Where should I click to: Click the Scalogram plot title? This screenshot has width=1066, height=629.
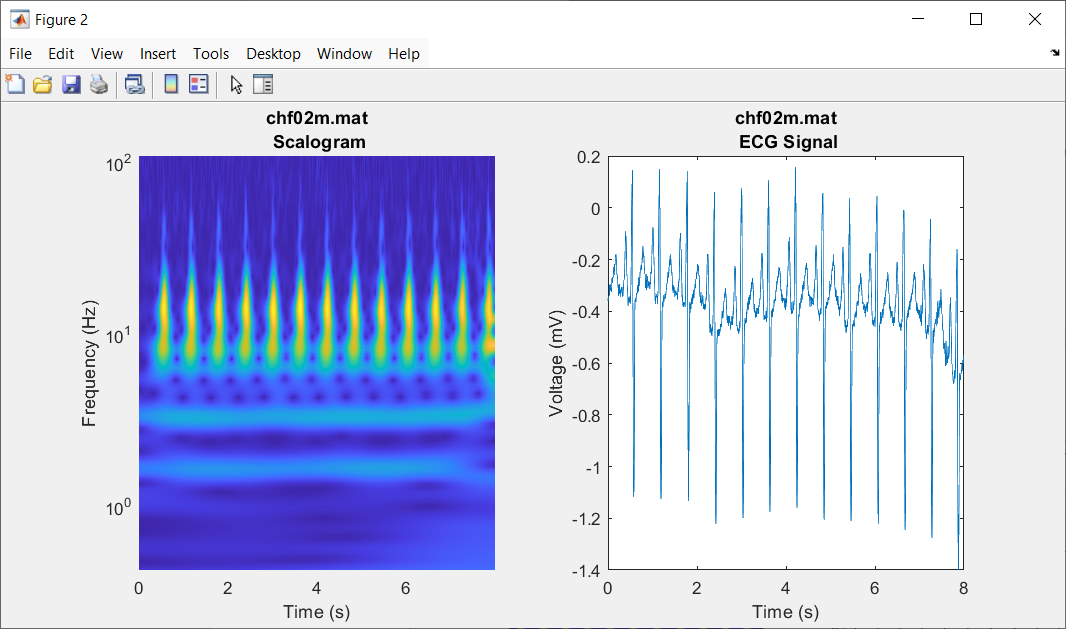[x=318, y=130]
